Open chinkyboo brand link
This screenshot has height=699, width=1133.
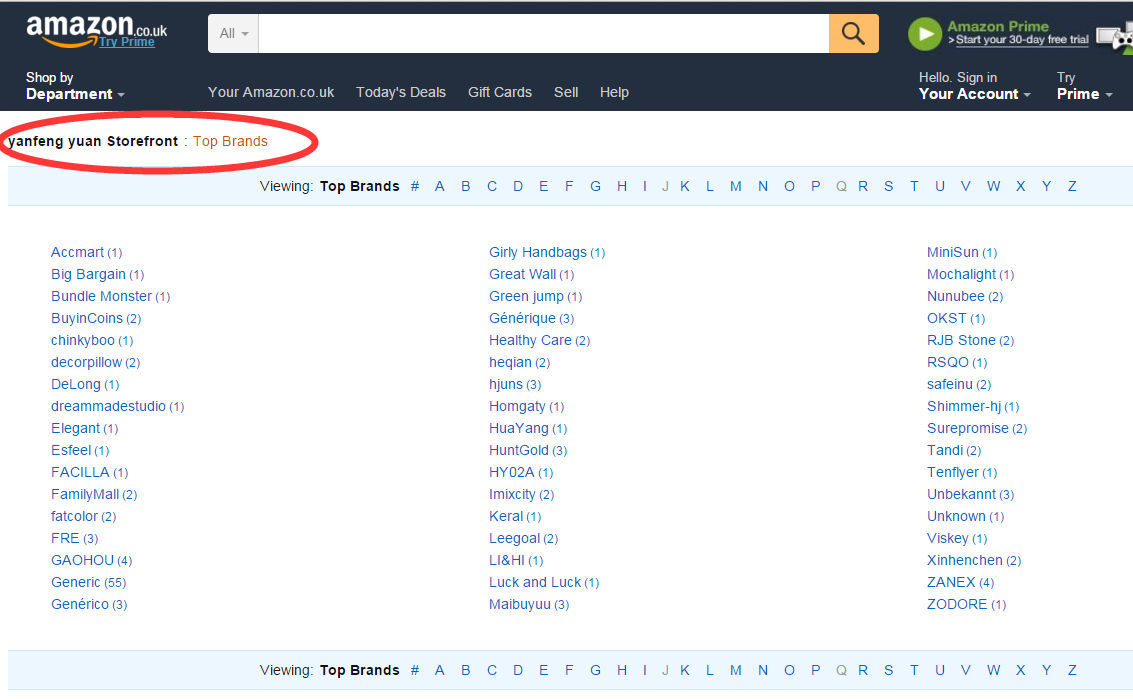click(83, 340)
